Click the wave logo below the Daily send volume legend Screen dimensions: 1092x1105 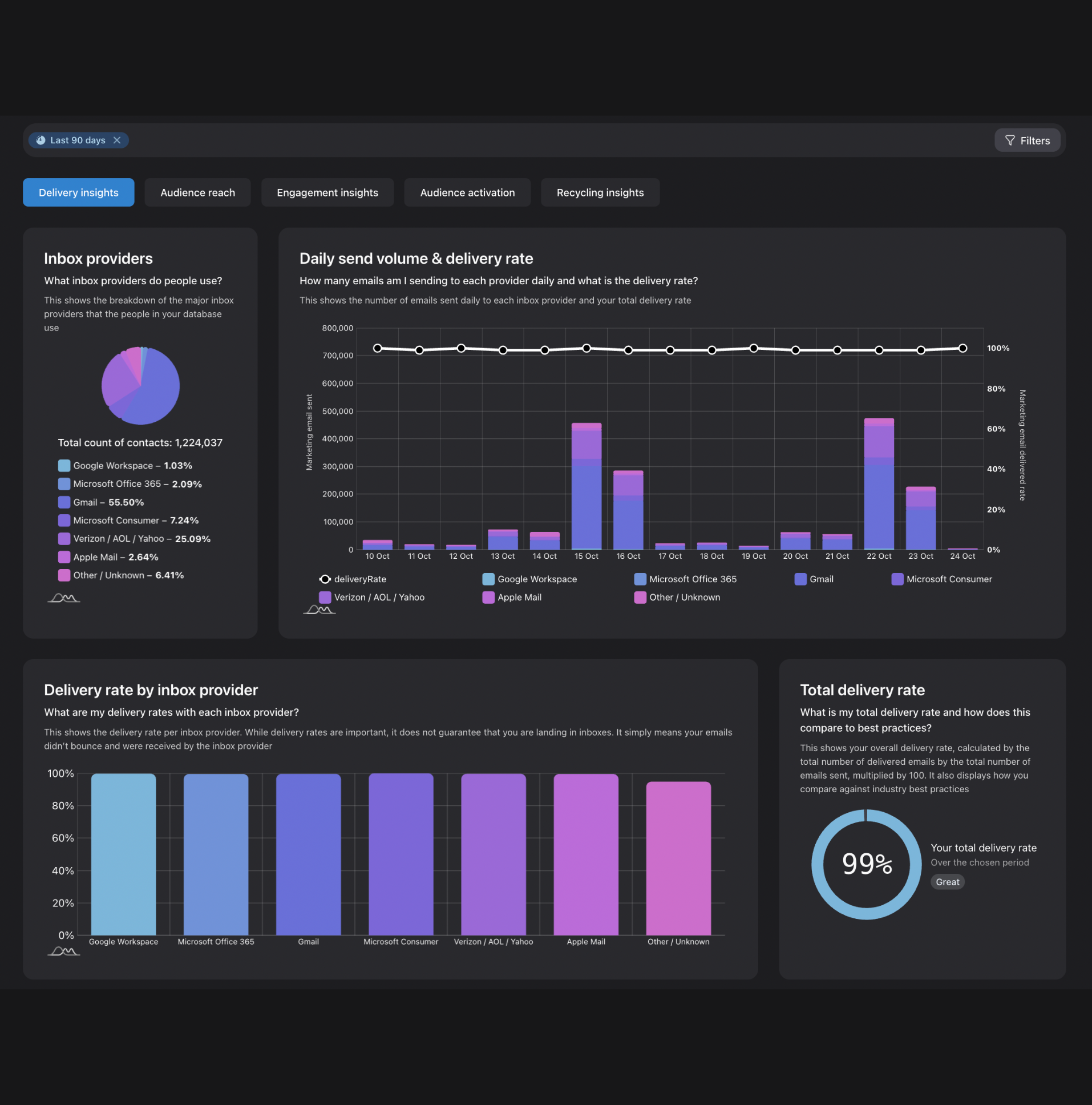click(x=318, y=610)
